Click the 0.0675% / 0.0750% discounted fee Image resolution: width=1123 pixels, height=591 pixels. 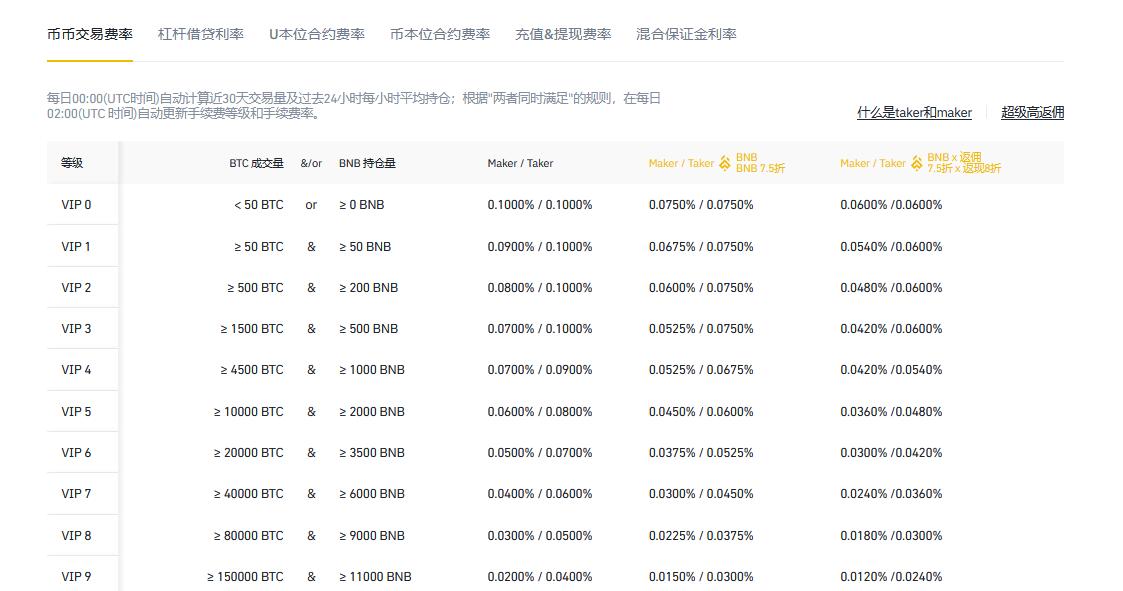click(x=701, y=246)
